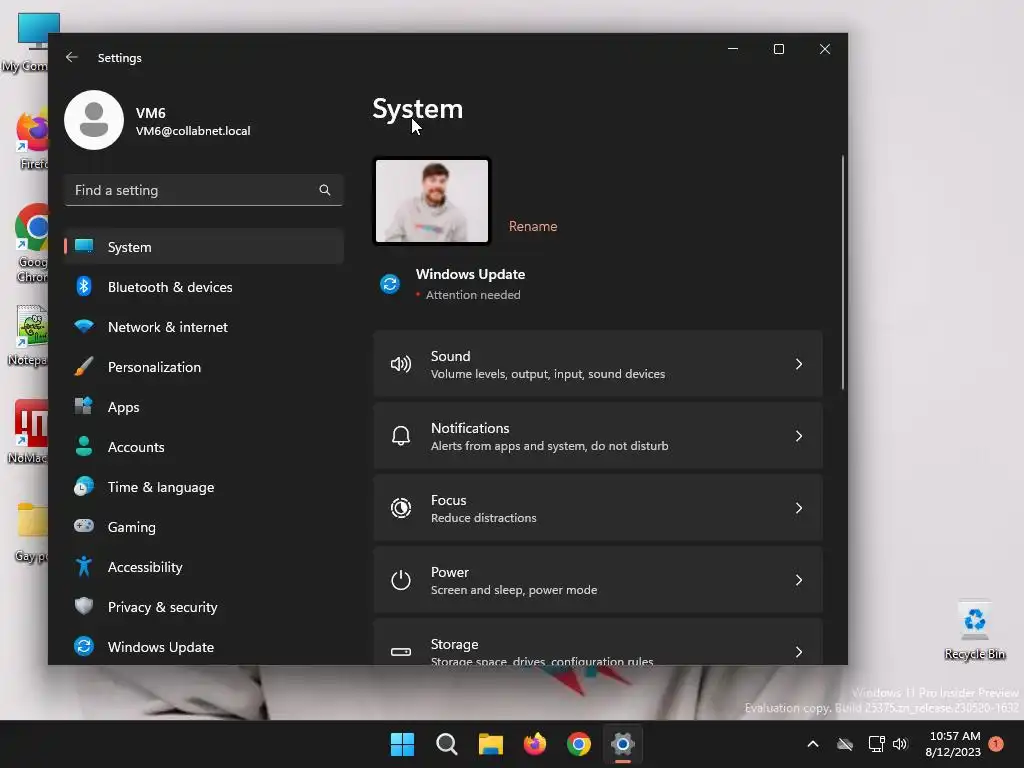
Task: Click the game controller Gaming icon
Action: tap(84, 526)
